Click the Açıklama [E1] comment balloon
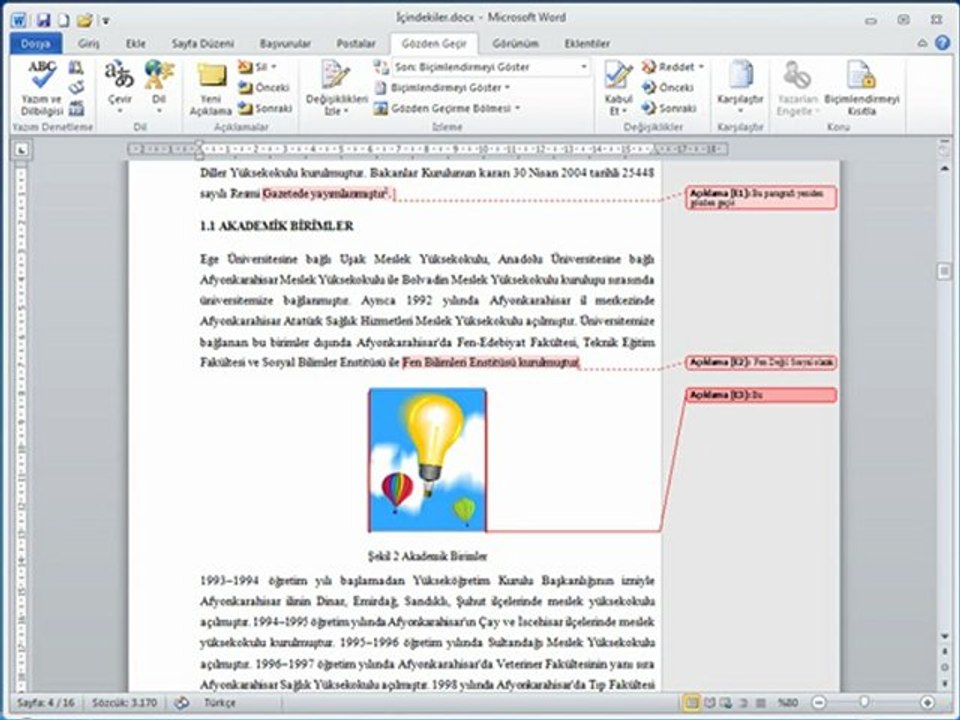Viewport: 960px width, 720px height. pos(761,198)
